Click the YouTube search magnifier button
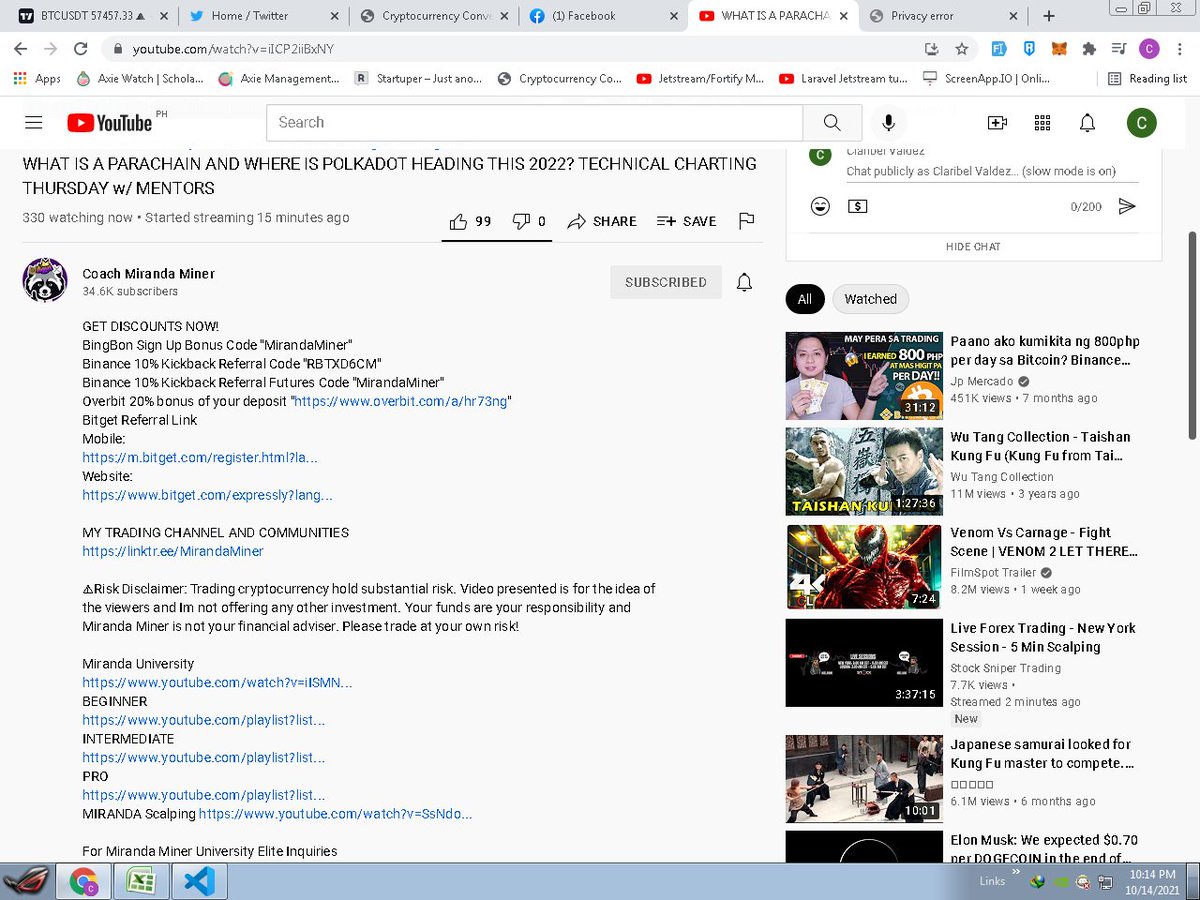This screenshot has width=1200, height=900. [832, 123]
